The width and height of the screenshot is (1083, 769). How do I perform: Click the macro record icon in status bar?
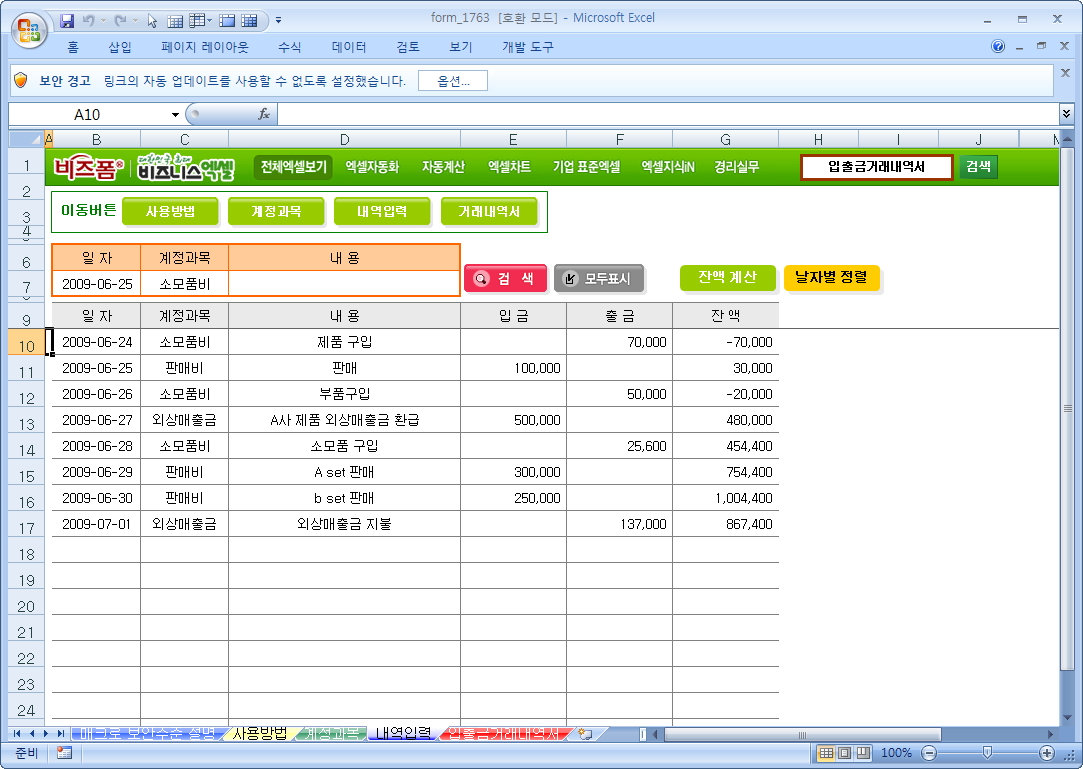tap(64, 753)
